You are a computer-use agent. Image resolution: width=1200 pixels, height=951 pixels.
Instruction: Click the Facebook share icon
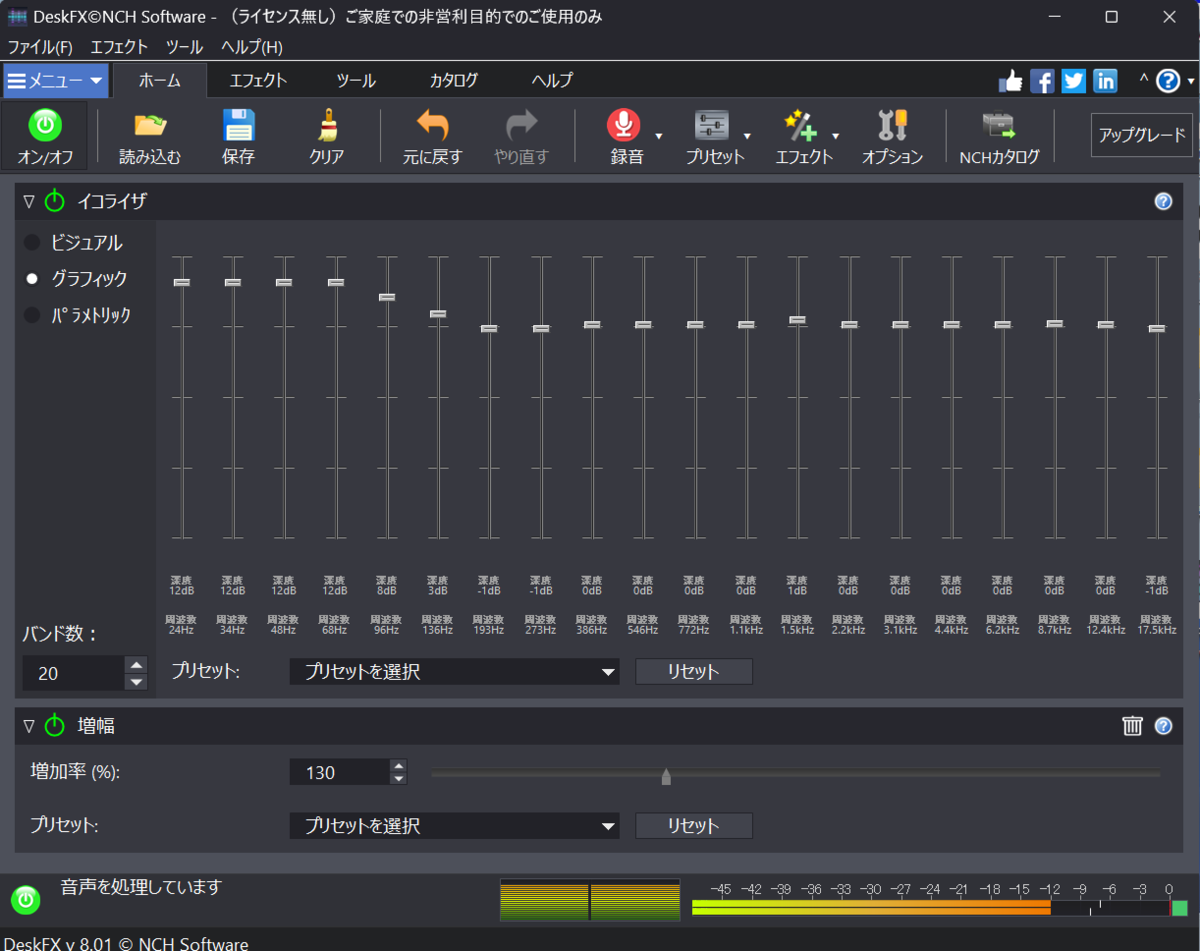click(1042, 81)
